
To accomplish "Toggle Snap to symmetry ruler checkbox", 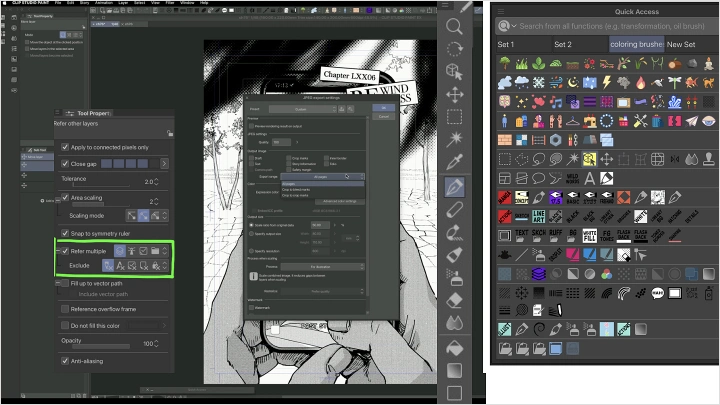I will click(x=65, y=233).
